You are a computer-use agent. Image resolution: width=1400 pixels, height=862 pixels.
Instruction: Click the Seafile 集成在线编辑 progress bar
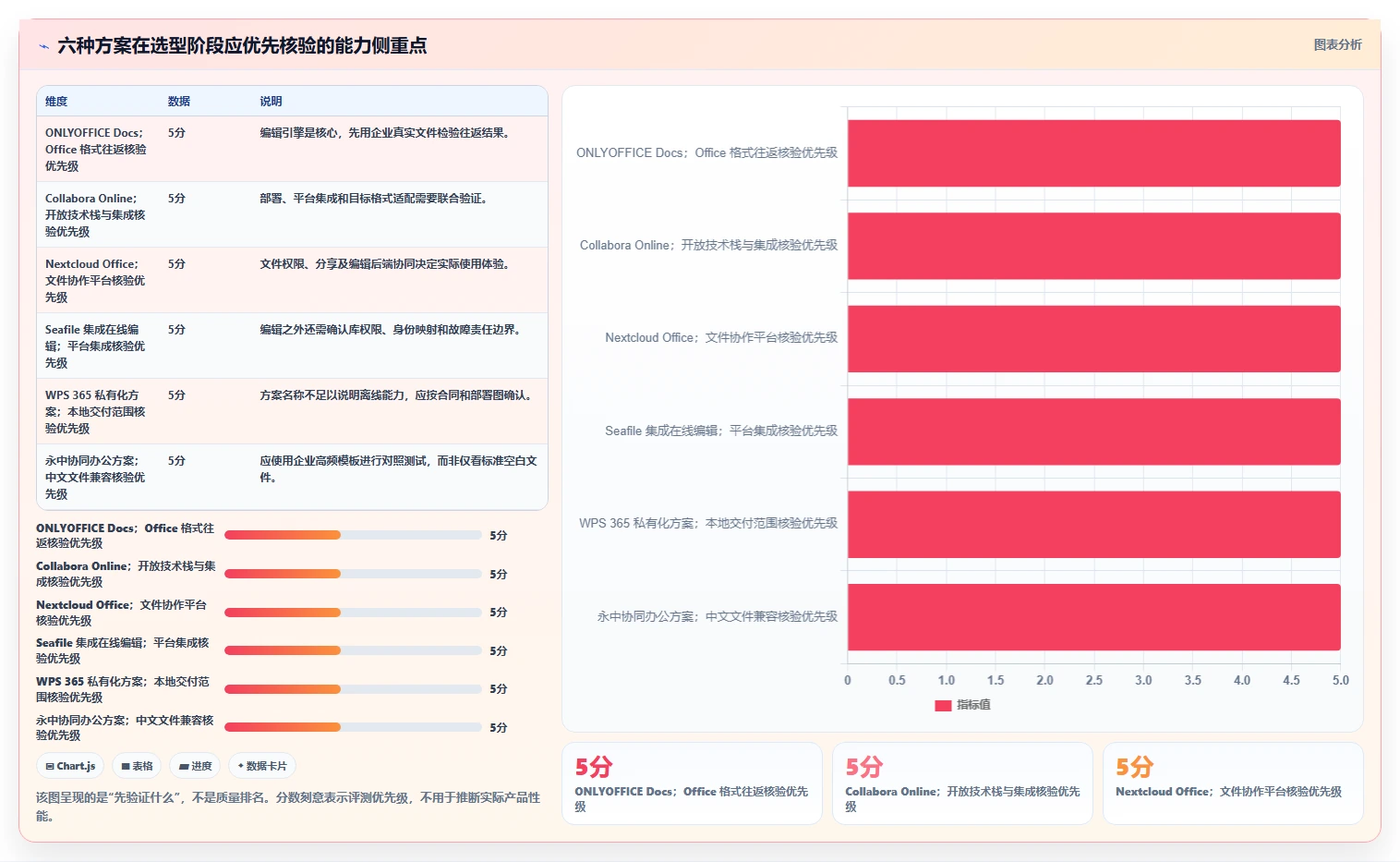[x=353, y=650]
